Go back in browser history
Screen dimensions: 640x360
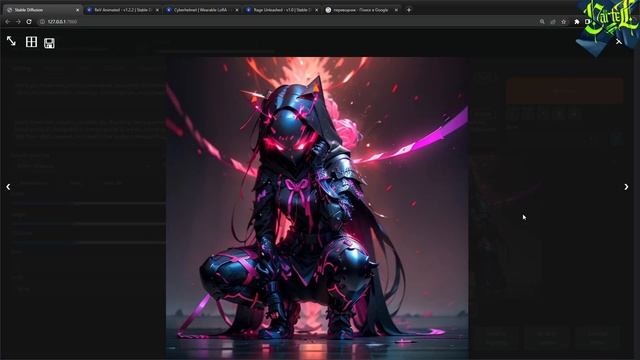8,22
